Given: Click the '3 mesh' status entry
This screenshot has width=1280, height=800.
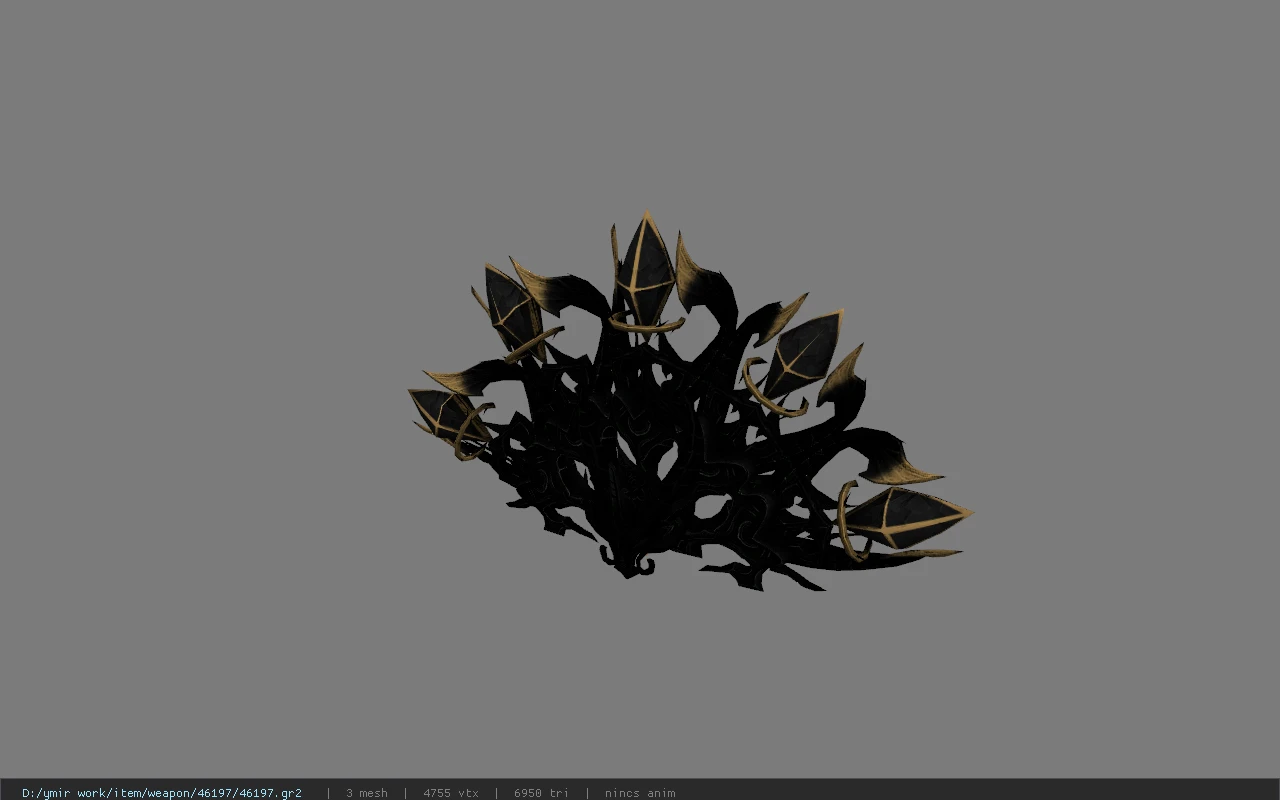Looking at the screenshot, I should tap(367, 793).
